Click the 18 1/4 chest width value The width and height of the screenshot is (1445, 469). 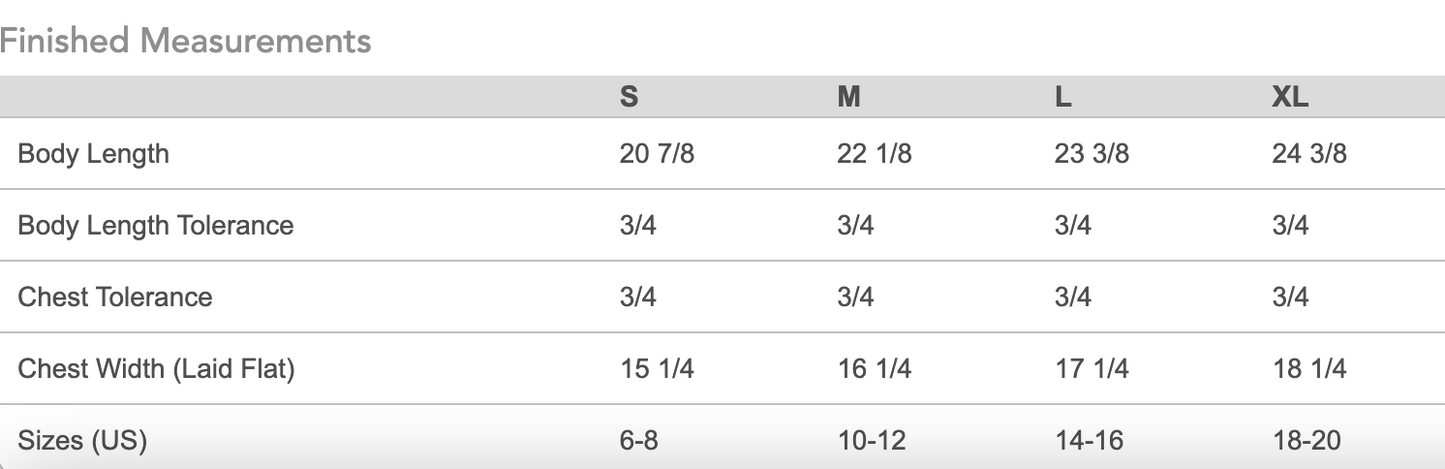[x=1309, y=369]
